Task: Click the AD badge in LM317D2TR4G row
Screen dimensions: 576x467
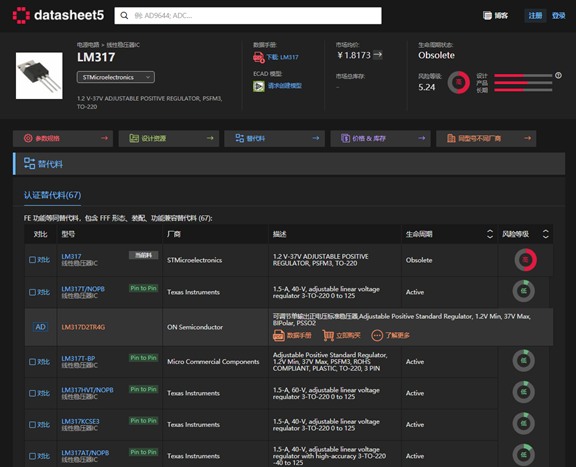Action: [40, 327]
